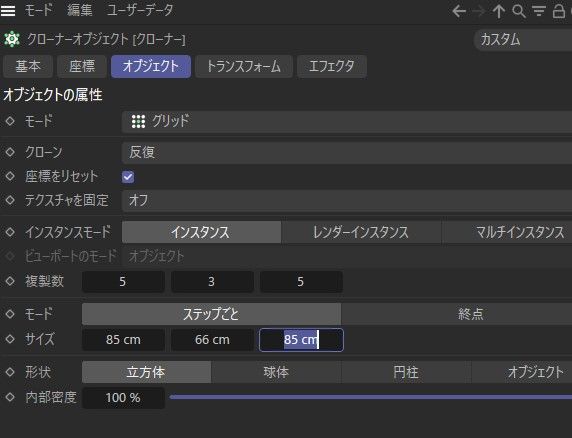This screenshot has height=438, width=572.
Task: Click the 66 cm size field
Action: pos(212,340)
